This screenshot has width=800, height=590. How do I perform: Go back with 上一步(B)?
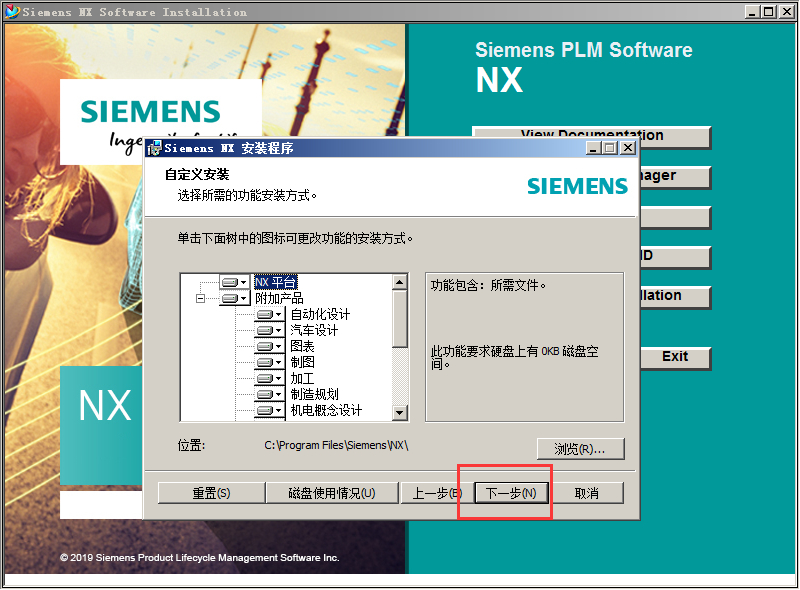pyautogui.click(x=436, y=493)
